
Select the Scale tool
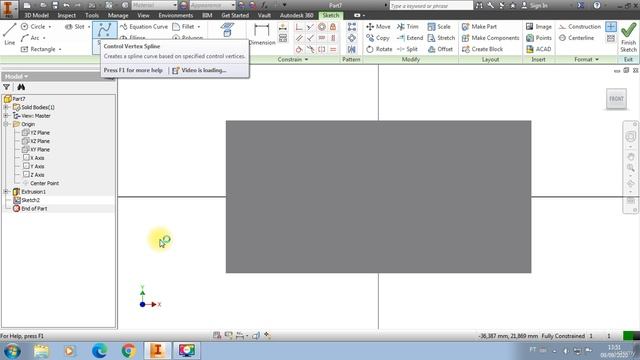439,27
